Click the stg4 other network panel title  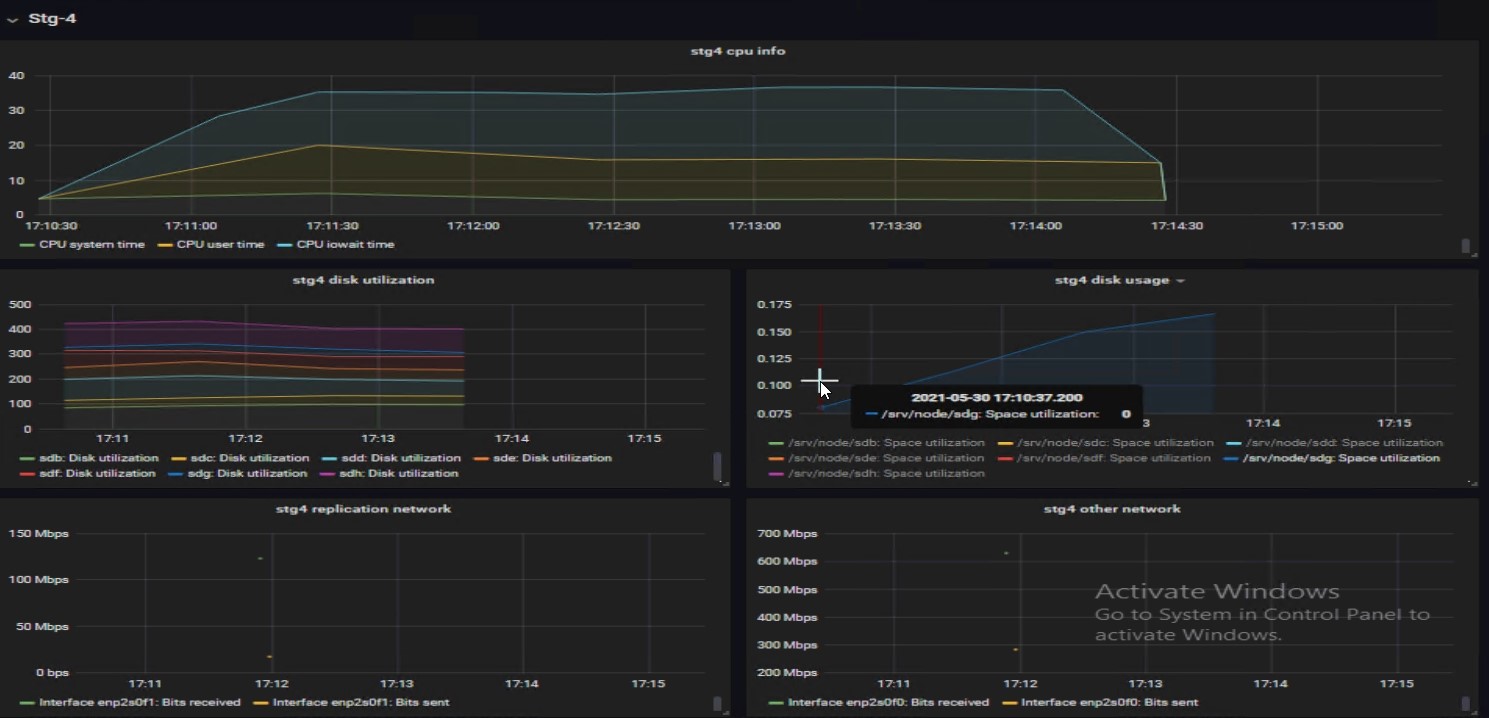click(x=1112, y=509)
